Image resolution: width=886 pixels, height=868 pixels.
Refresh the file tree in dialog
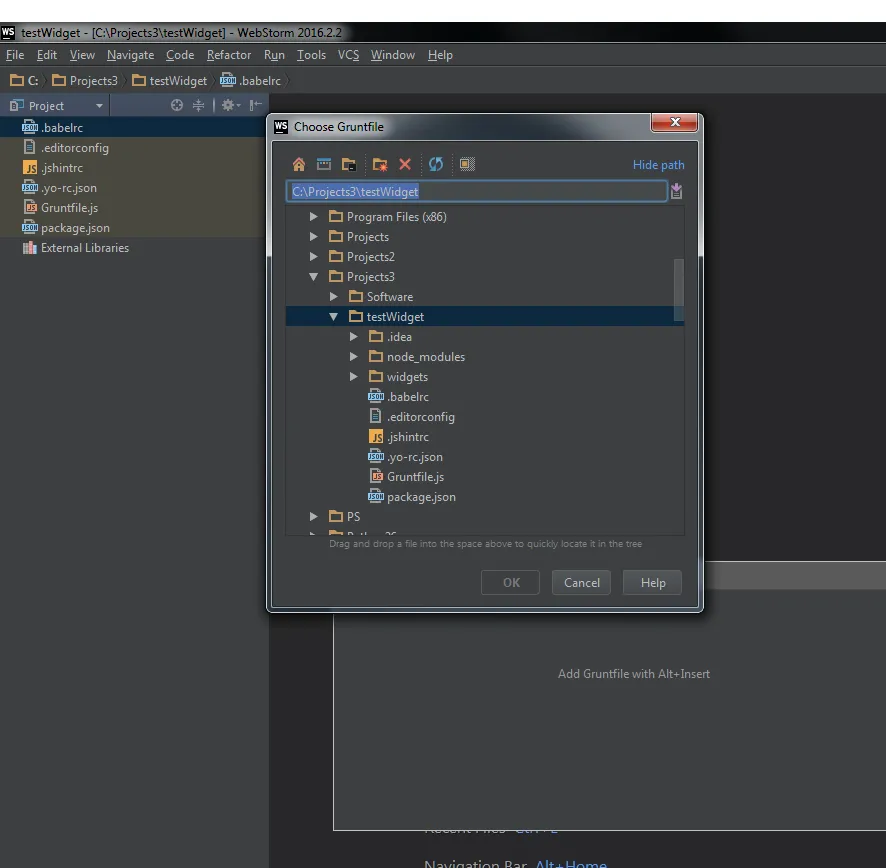point(436,165)
